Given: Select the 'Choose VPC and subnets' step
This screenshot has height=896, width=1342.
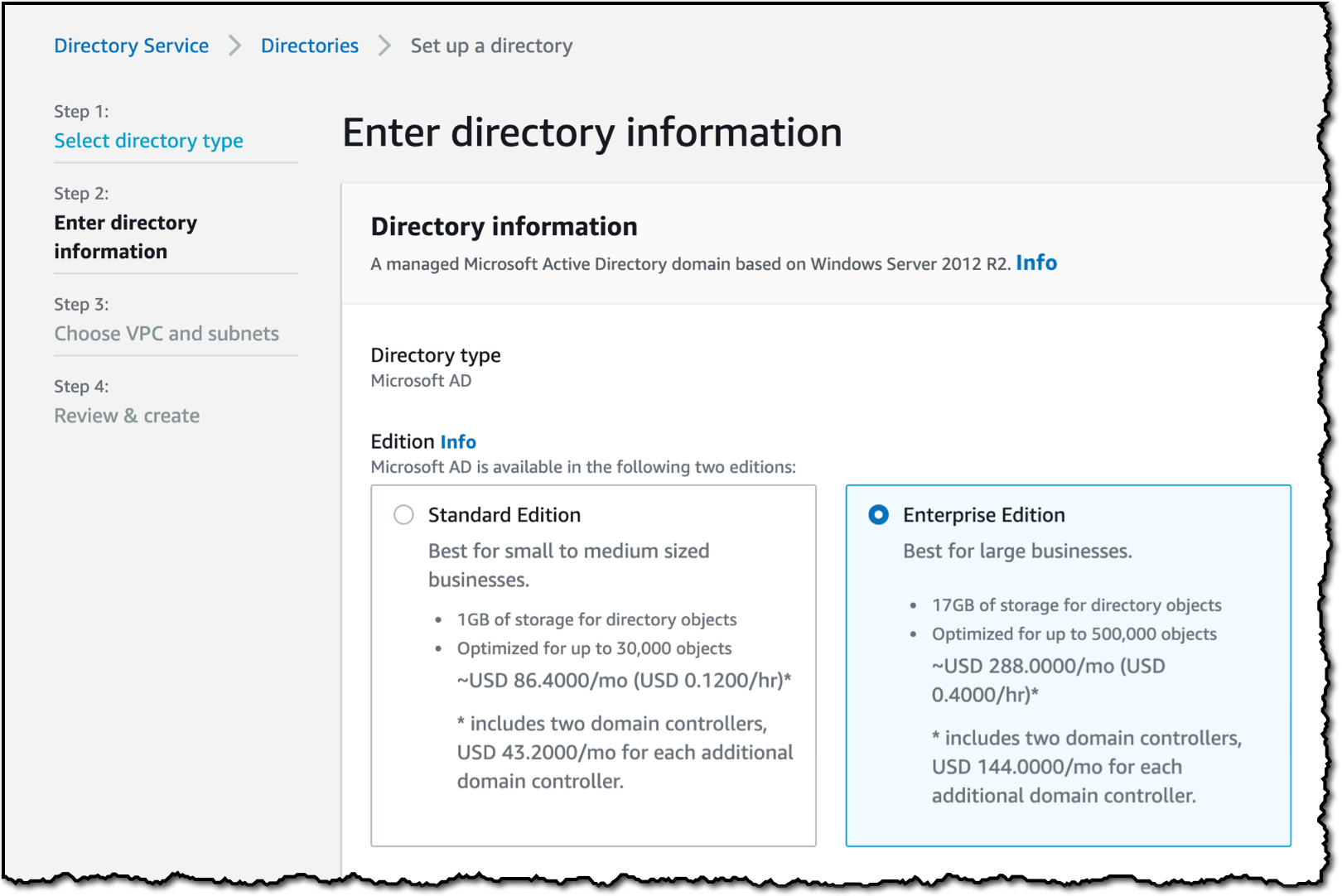Looking at the screenshot, I should click(x=167, y=334).
